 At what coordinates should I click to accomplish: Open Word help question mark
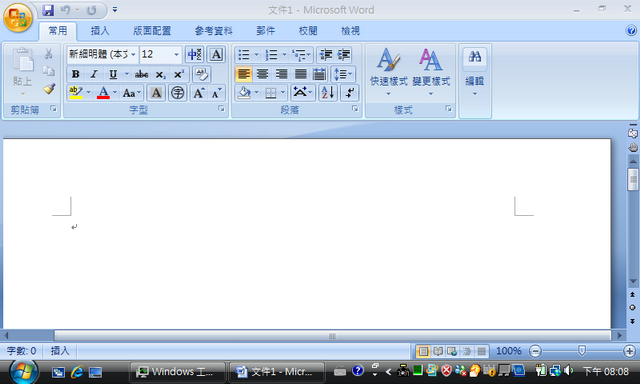(631, 30)
